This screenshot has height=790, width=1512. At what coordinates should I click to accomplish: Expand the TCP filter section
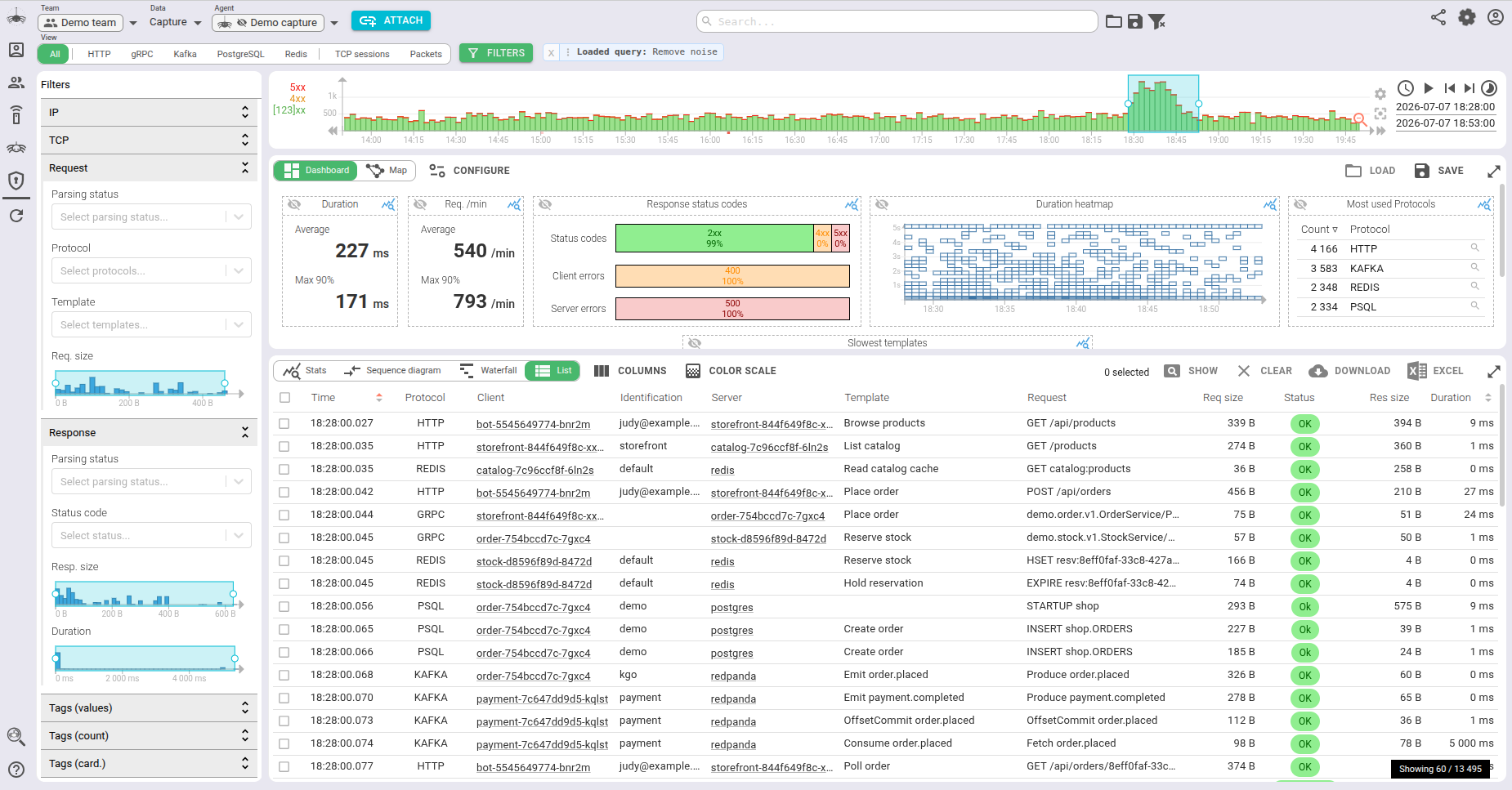(x=149, y=141)
